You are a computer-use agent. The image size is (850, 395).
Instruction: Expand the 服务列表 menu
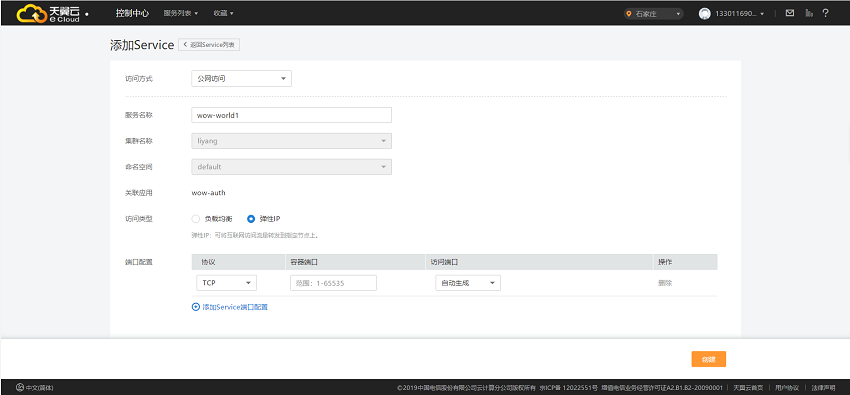coord(181,13)
